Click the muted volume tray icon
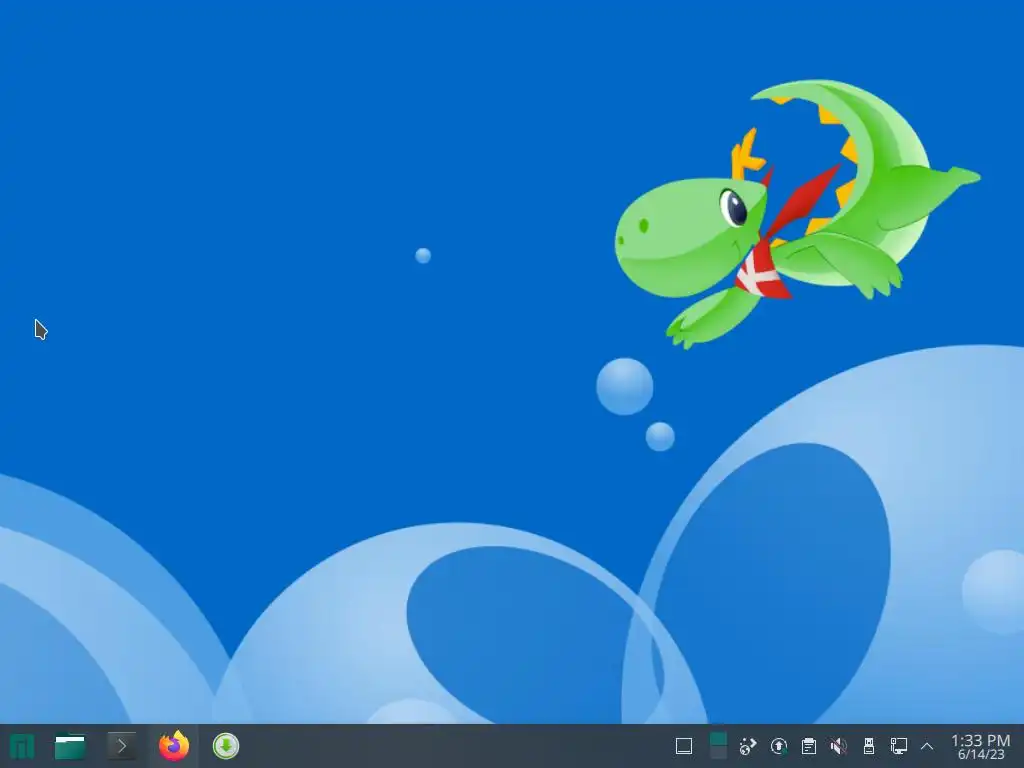Image resolution: width=1024 pixels, height=768 pixels. tap(839, 746)
